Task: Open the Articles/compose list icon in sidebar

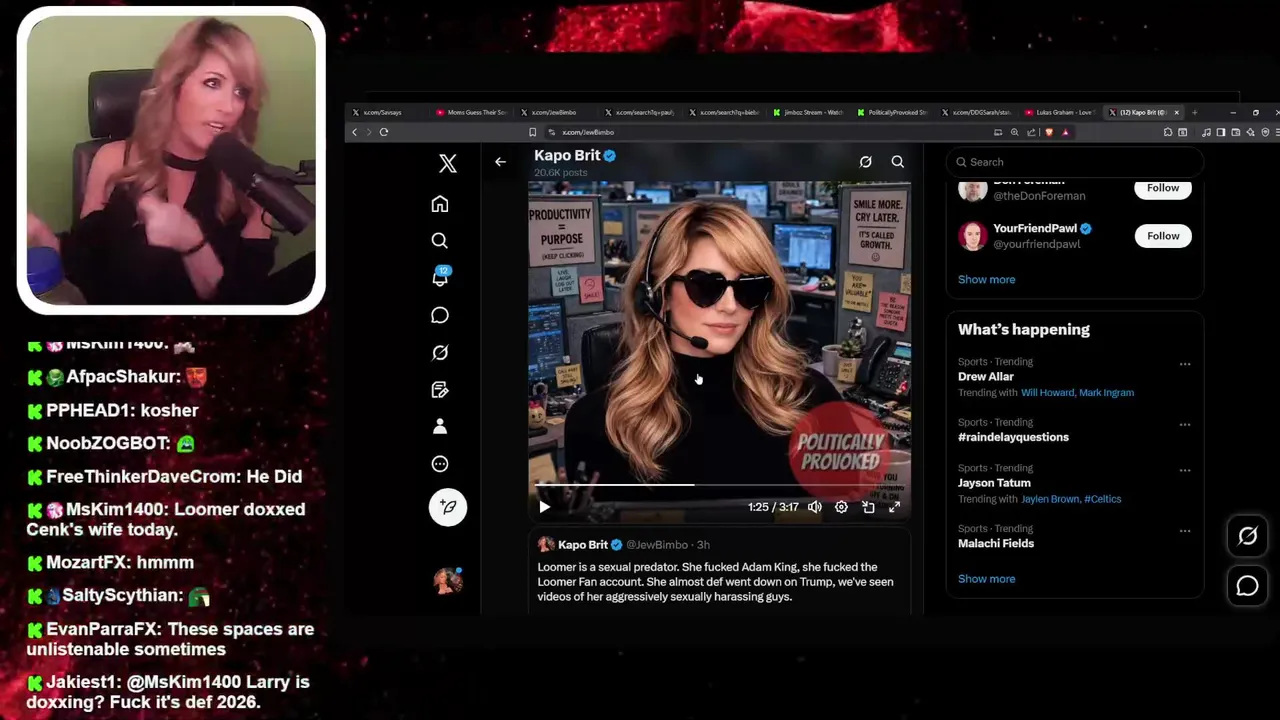Action: click(440, 390)
